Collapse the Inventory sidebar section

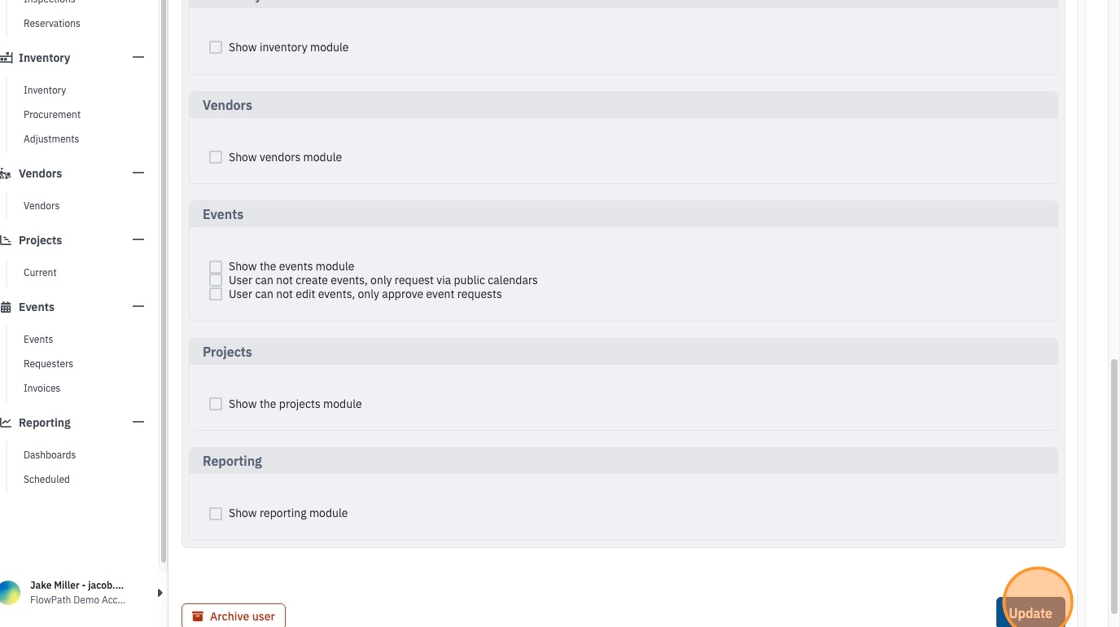click(x=139, y=57)
